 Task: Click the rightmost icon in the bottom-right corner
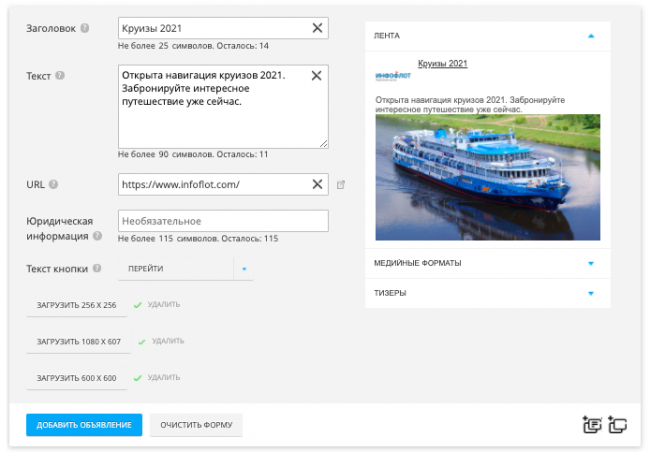617,424
